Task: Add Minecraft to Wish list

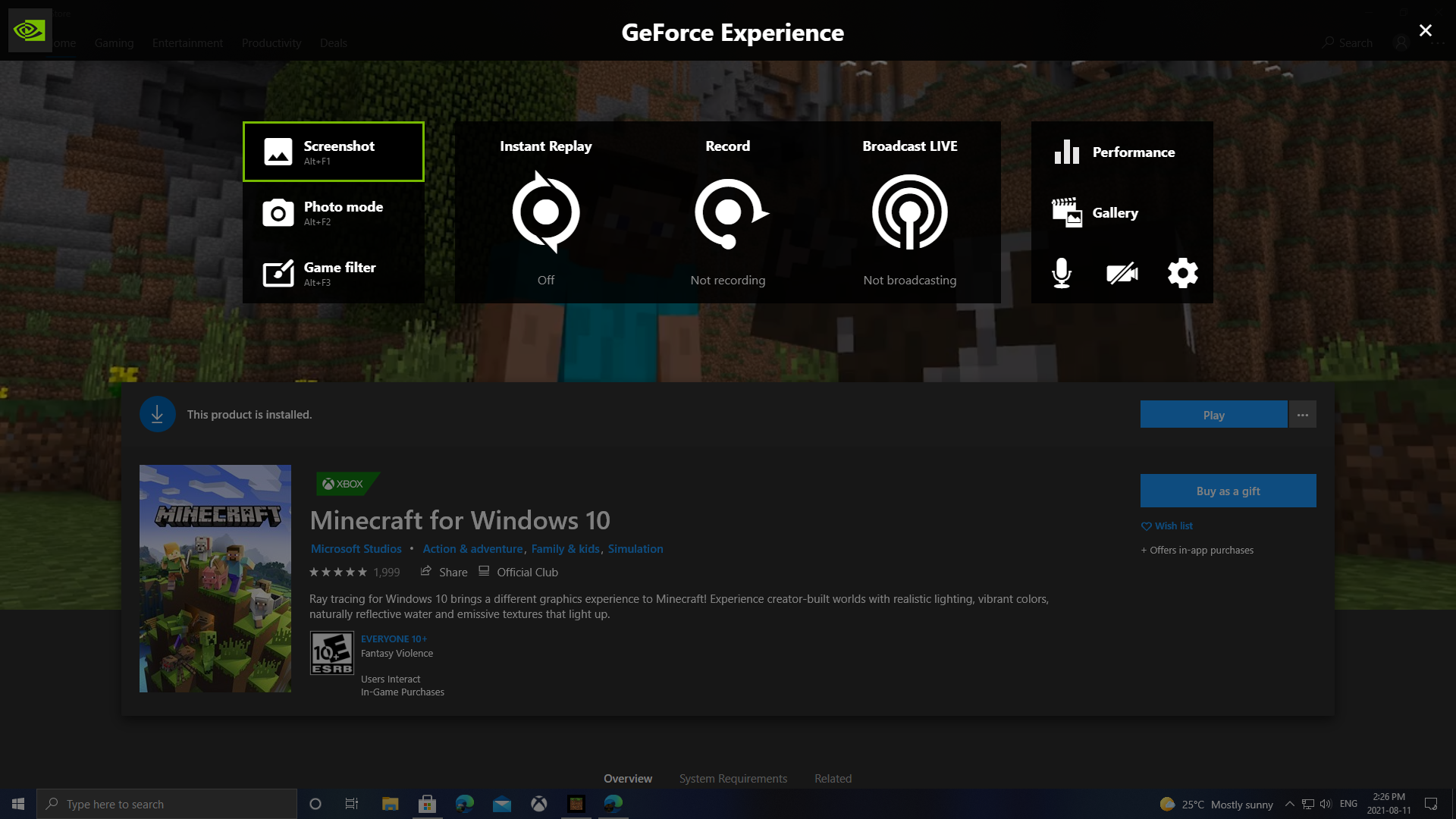Action: (x=1167, y=526)
